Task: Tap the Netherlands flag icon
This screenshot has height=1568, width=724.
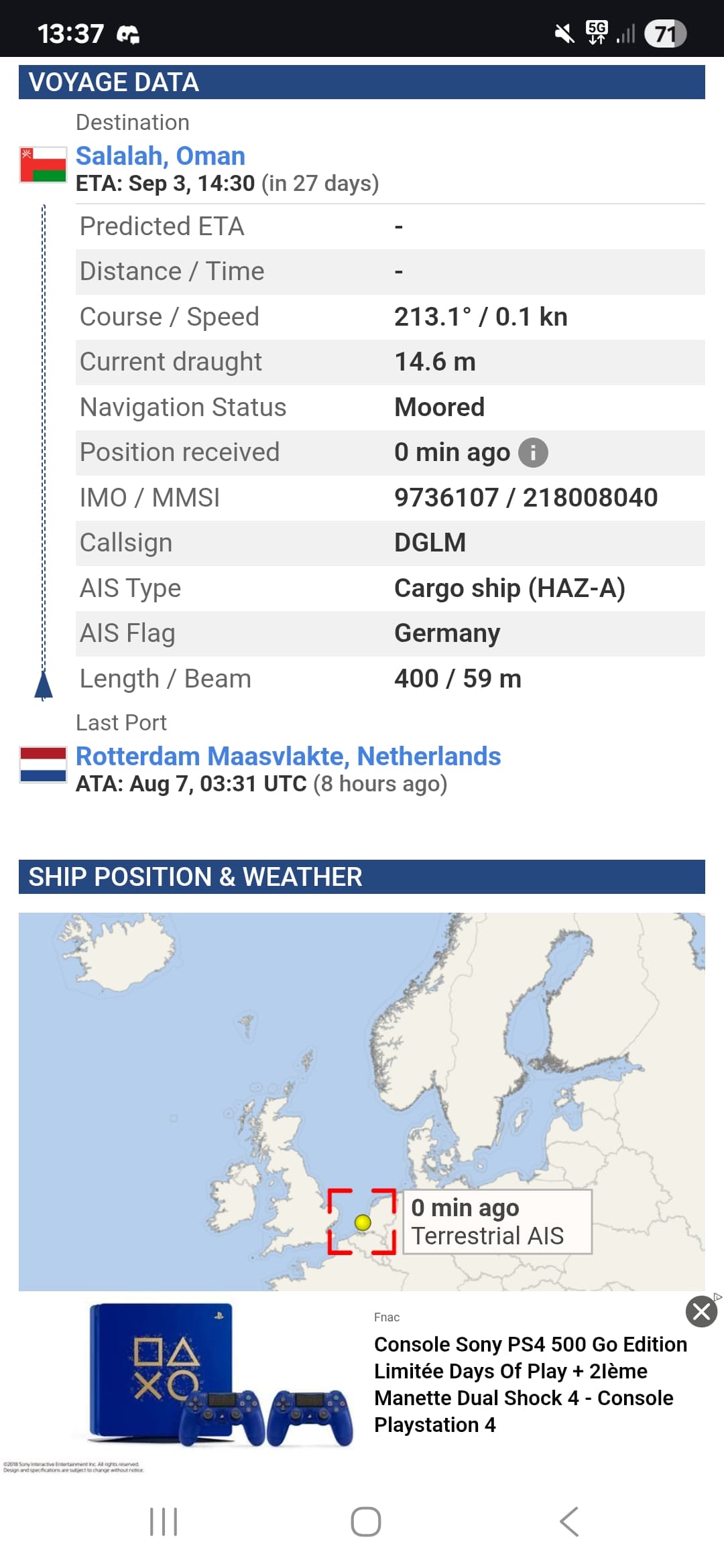Action: coord(43,765)
